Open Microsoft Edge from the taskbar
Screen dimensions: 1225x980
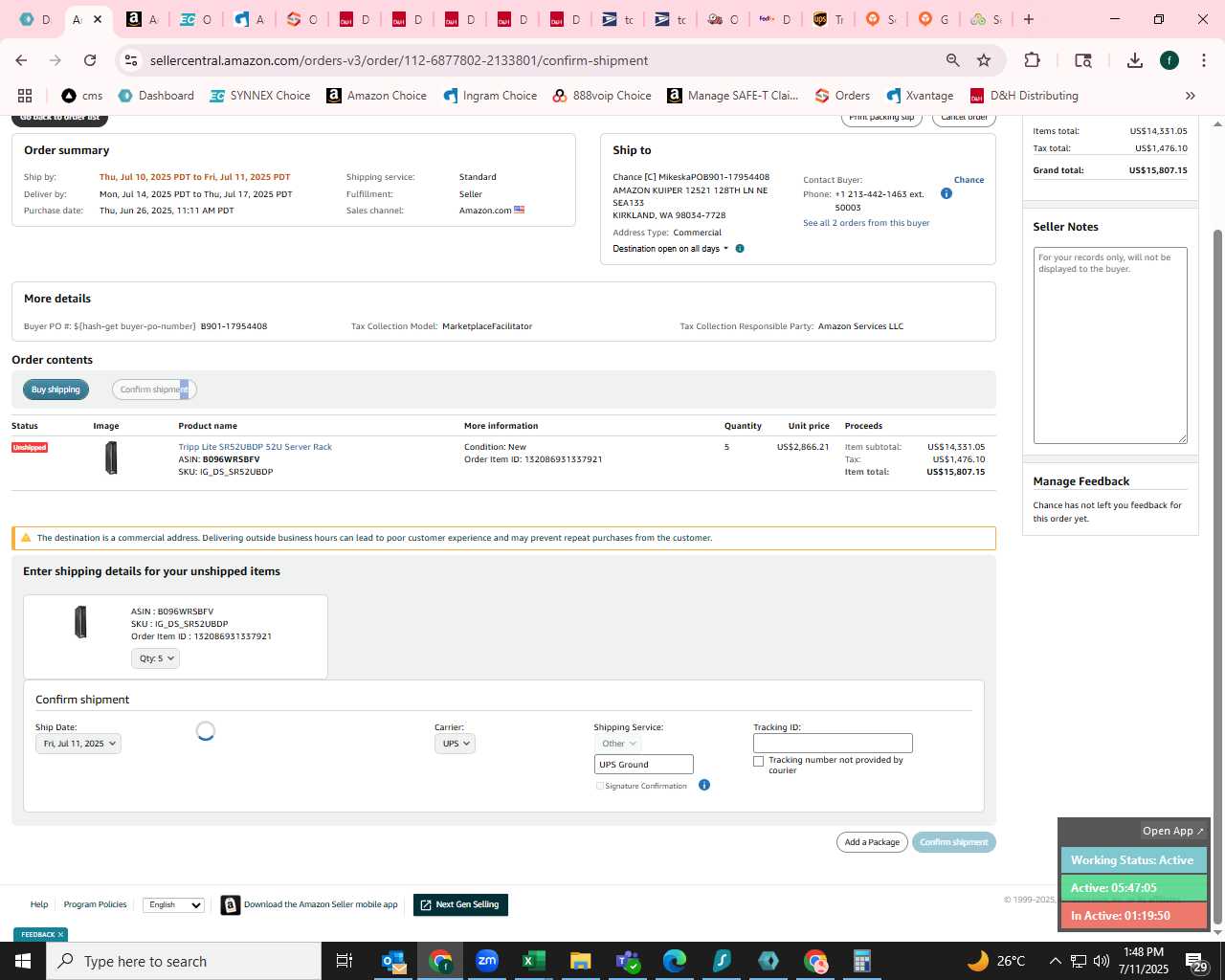pos(675,961)
